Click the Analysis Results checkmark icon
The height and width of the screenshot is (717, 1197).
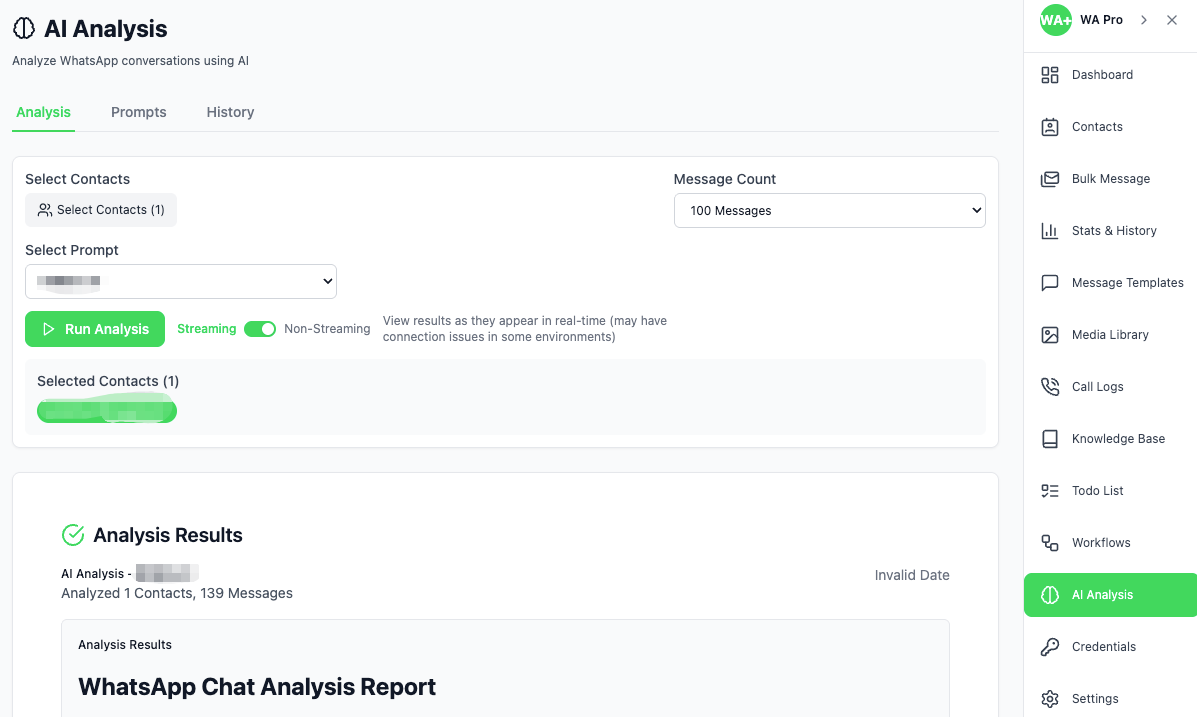(x=73, y=535)
